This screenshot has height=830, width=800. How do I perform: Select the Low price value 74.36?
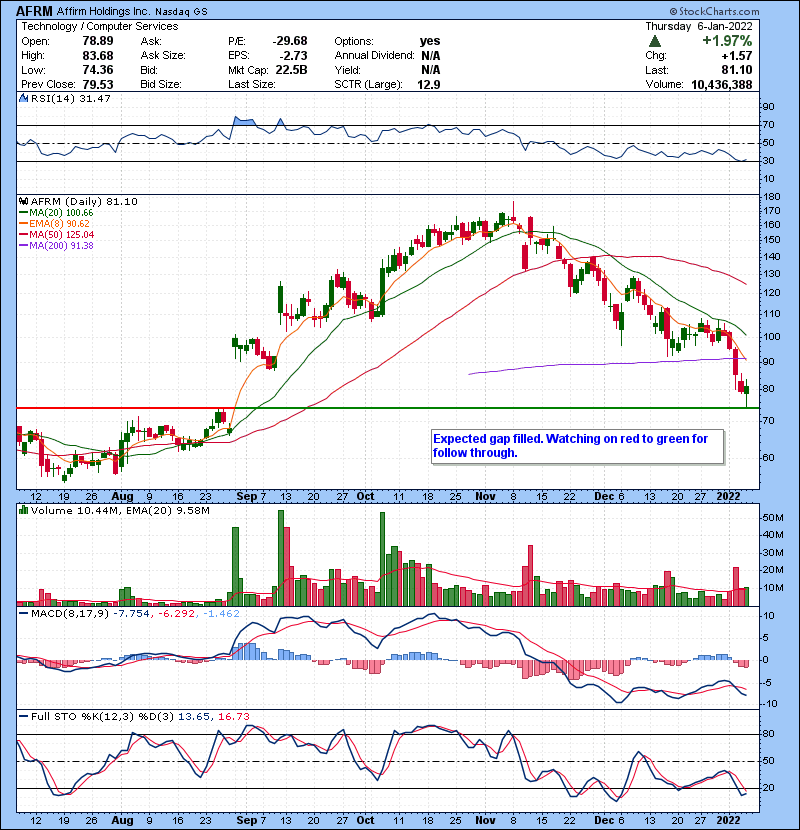98,70
